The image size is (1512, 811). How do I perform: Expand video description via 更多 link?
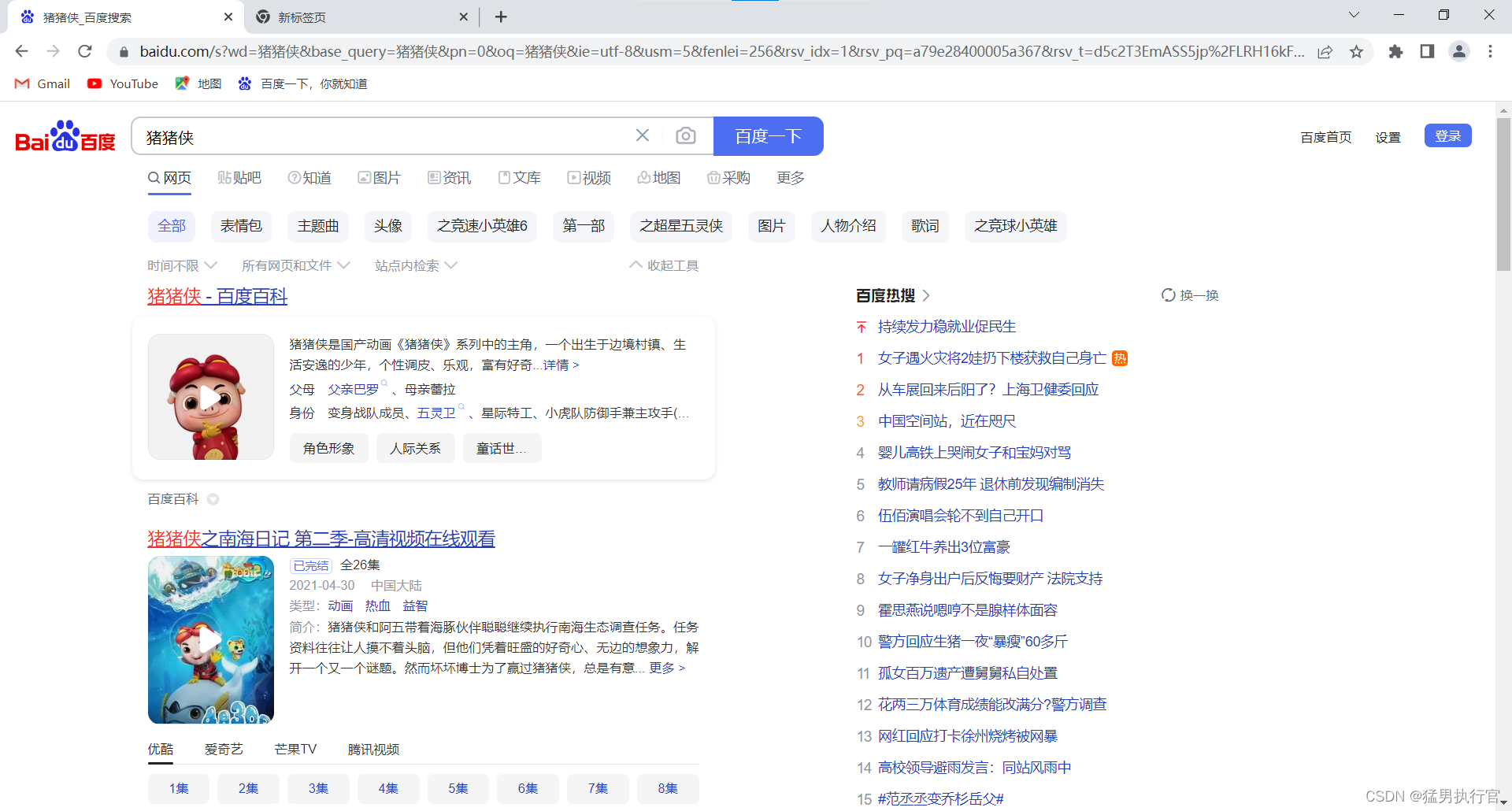coord(667,668)
